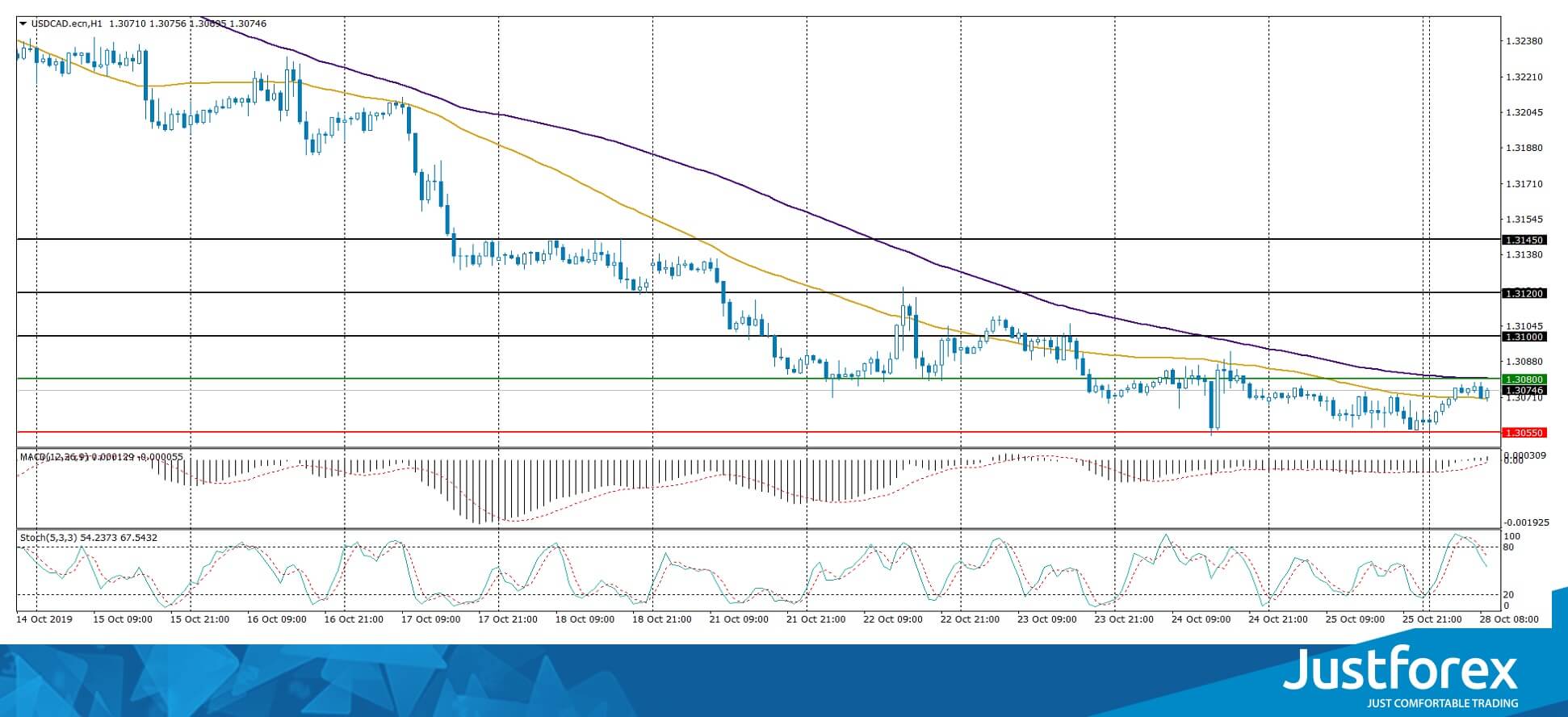Click the 18 Oct 09:00 time label
Viewport: 1568px width, 717px height.
[x=585, y=619]
